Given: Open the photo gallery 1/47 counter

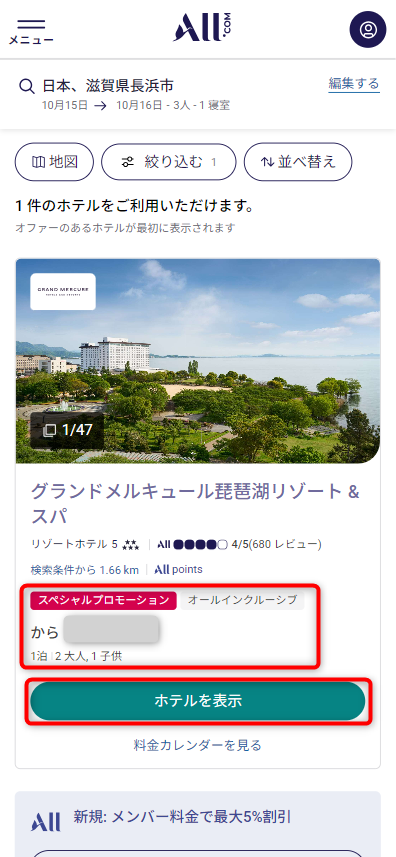Looking at the screenshot, I should click(67, 430).
